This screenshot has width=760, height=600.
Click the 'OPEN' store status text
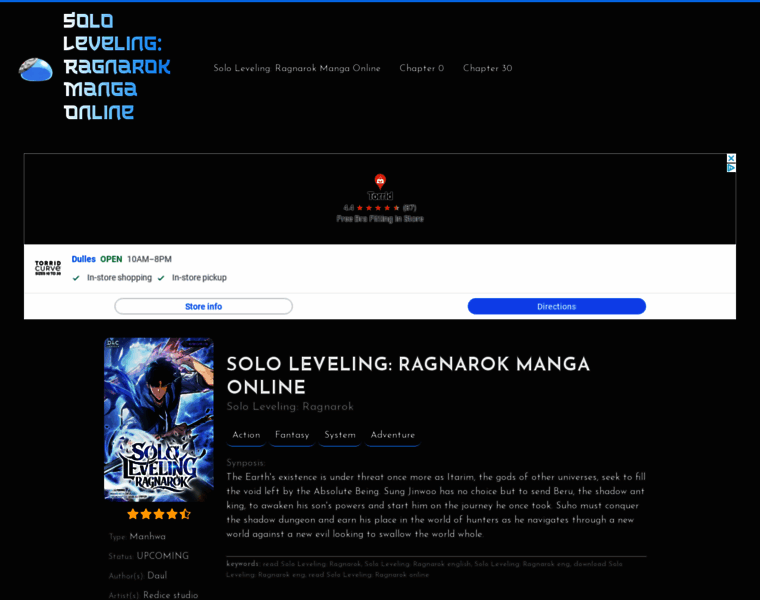click(111, 259)
